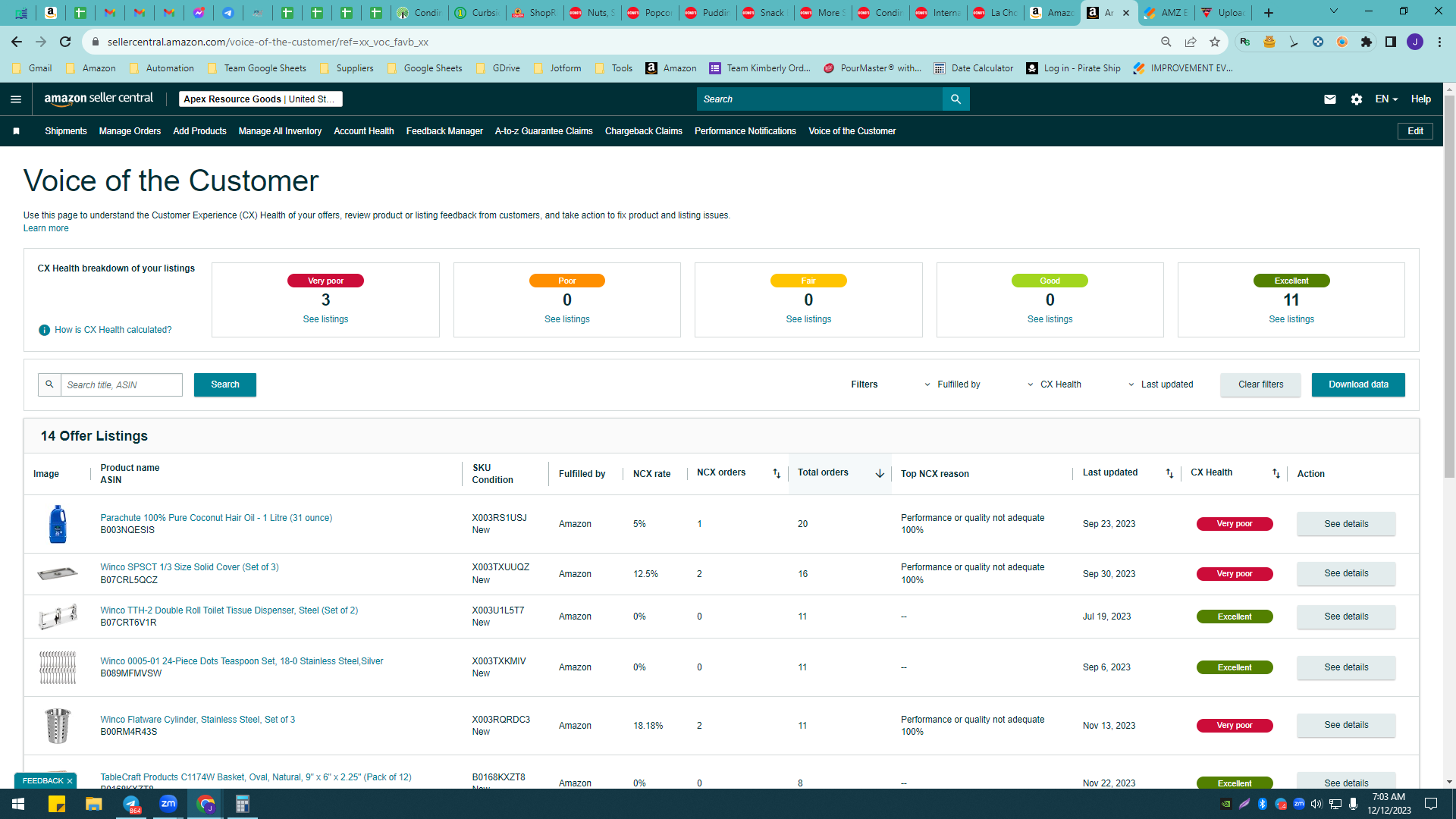The height and width of the screenshot is (819, 1456).
Task: See listings under Very poor
Action: pos(325,319)
